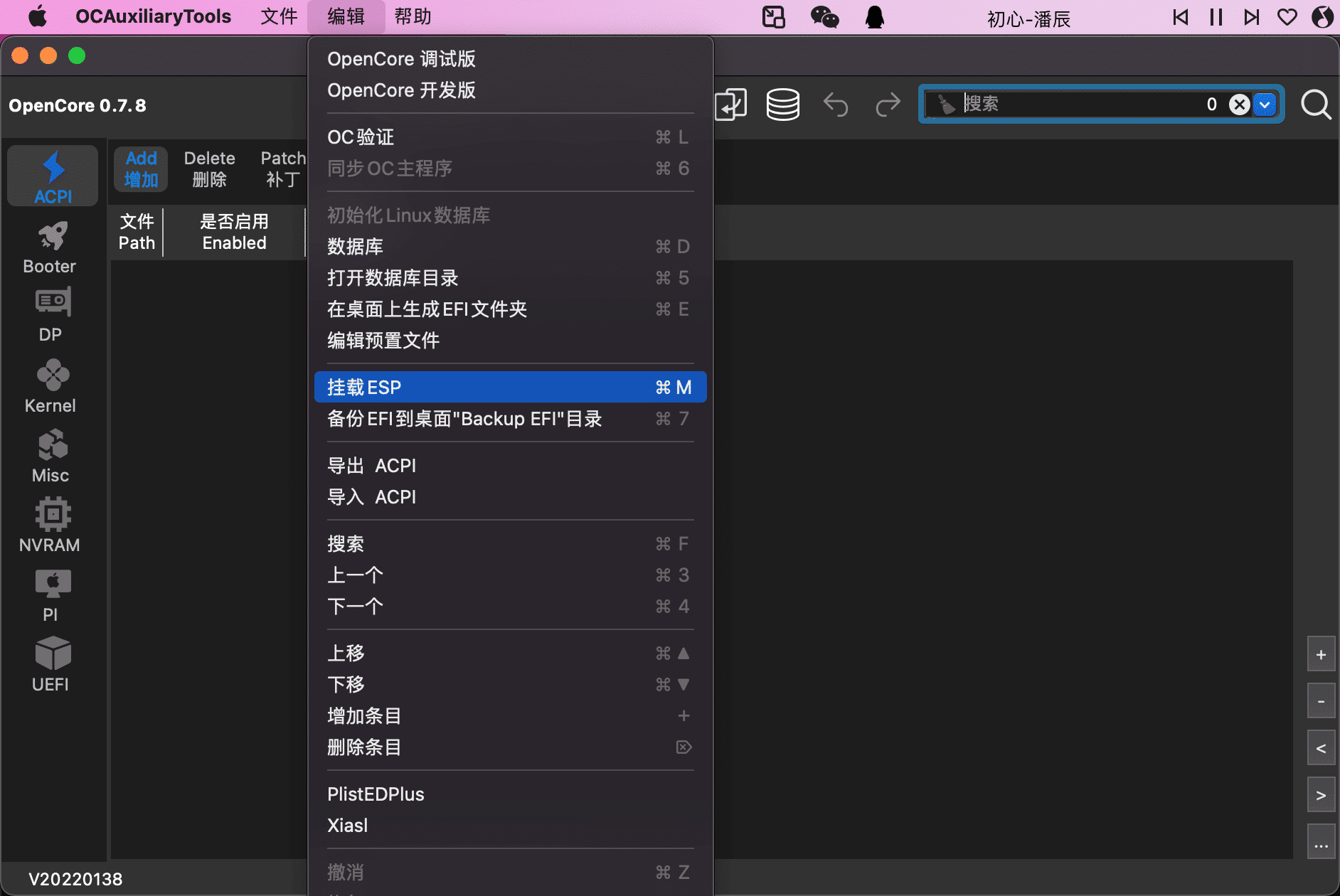Choose OpenCore 调试版 menu item
Viewport: 1340px width, 896px height.
coord(510,59)
